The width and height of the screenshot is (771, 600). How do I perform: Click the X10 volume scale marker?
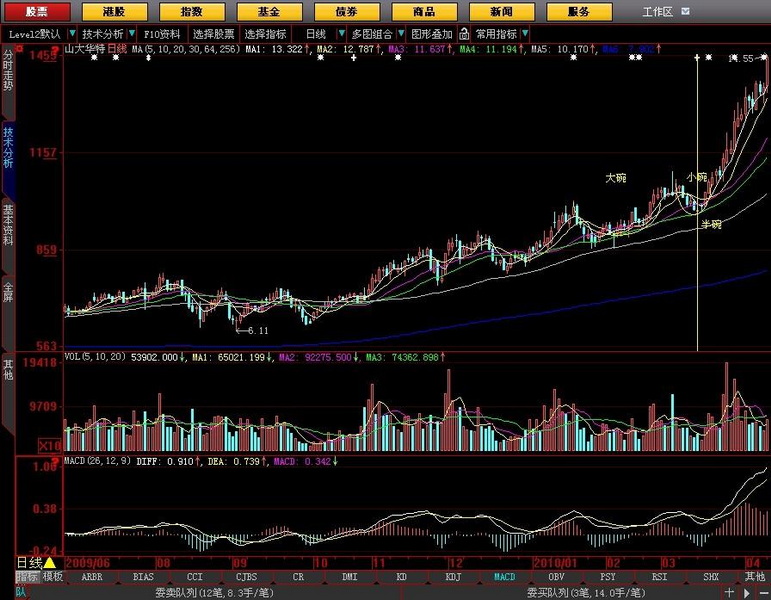click(x=50, y=444)
